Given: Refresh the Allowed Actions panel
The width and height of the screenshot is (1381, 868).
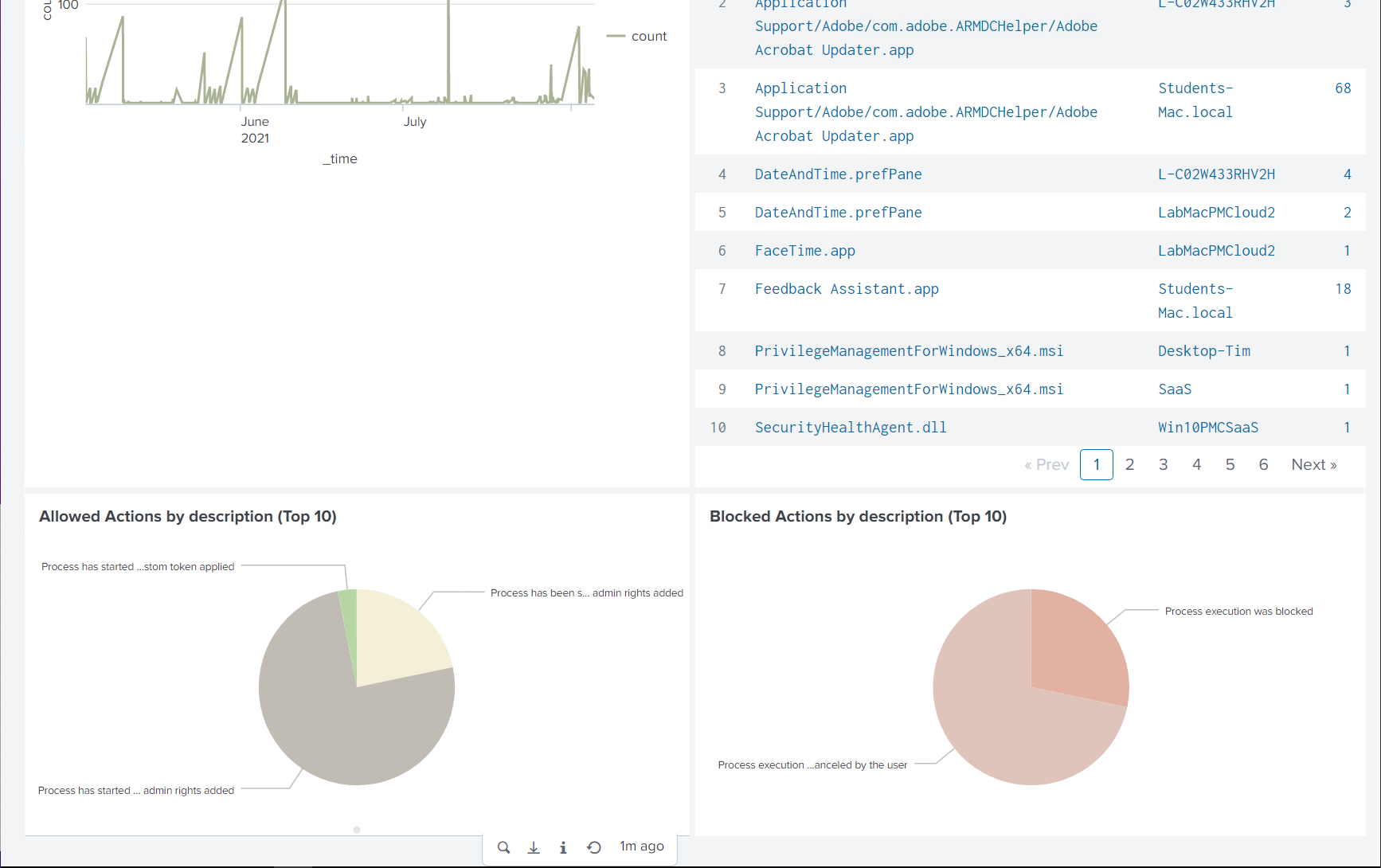Looking at the screenshot, I should point(594,847).
